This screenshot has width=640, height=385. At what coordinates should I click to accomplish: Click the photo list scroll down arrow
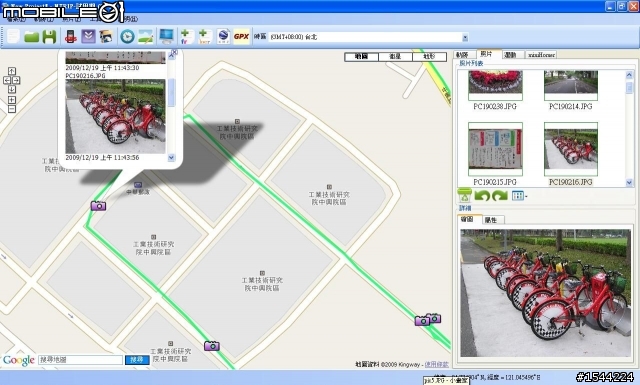(629, 182)
